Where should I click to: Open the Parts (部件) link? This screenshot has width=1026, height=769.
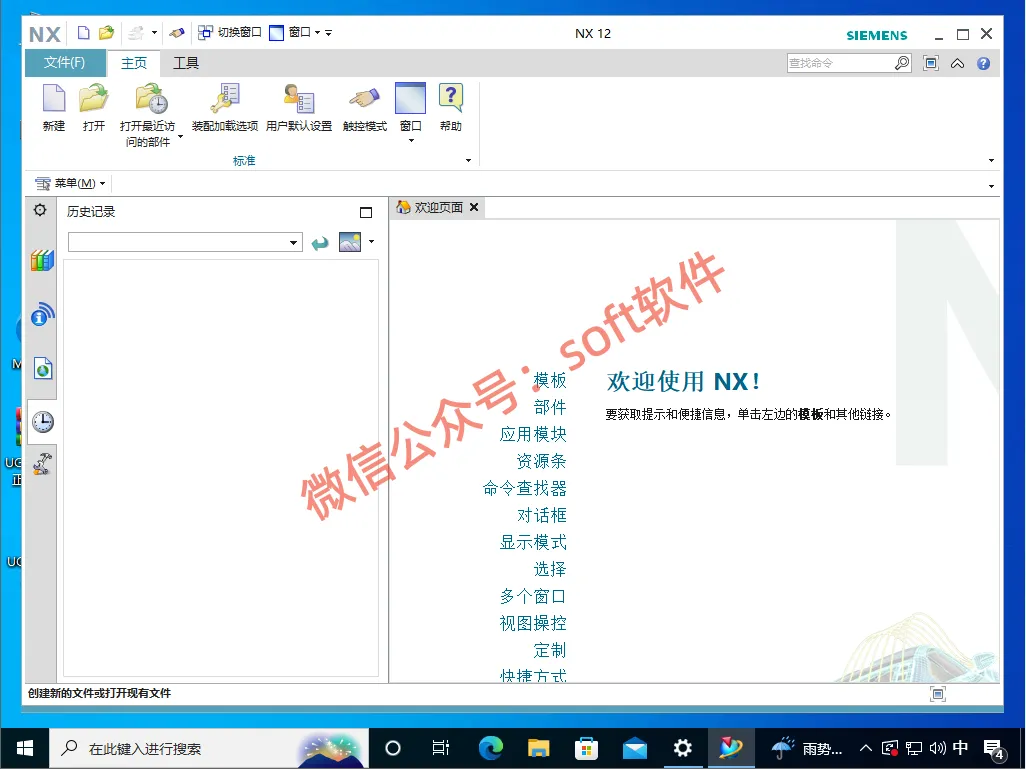[x=550, y=407]
